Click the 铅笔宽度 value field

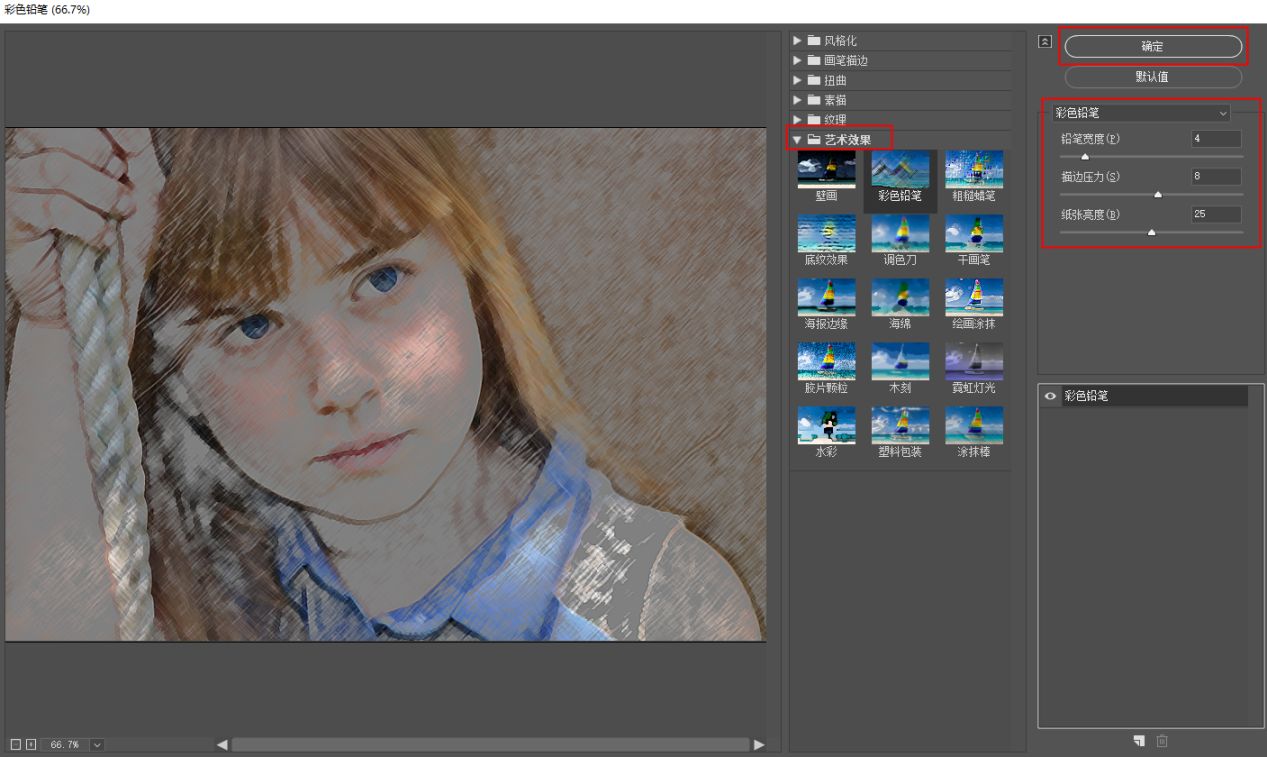tap(1215, 139)
